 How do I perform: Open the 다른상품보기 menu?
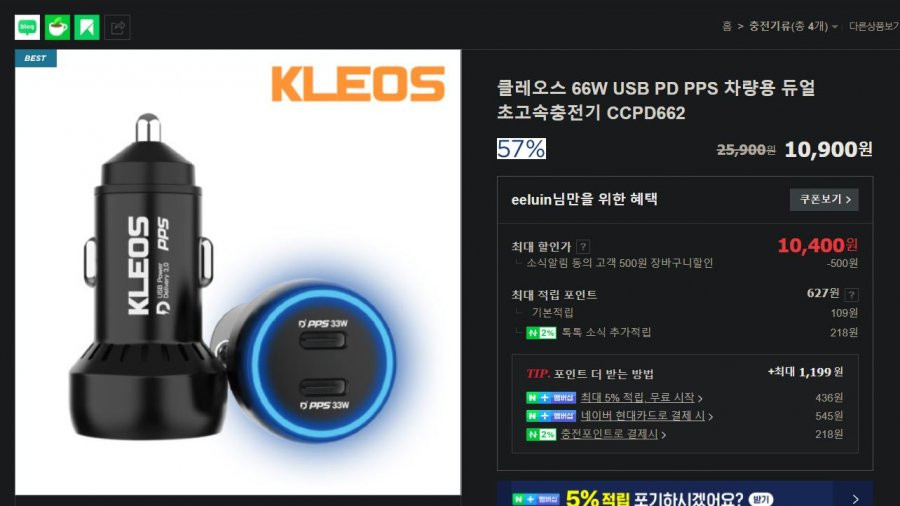(874, 26)
